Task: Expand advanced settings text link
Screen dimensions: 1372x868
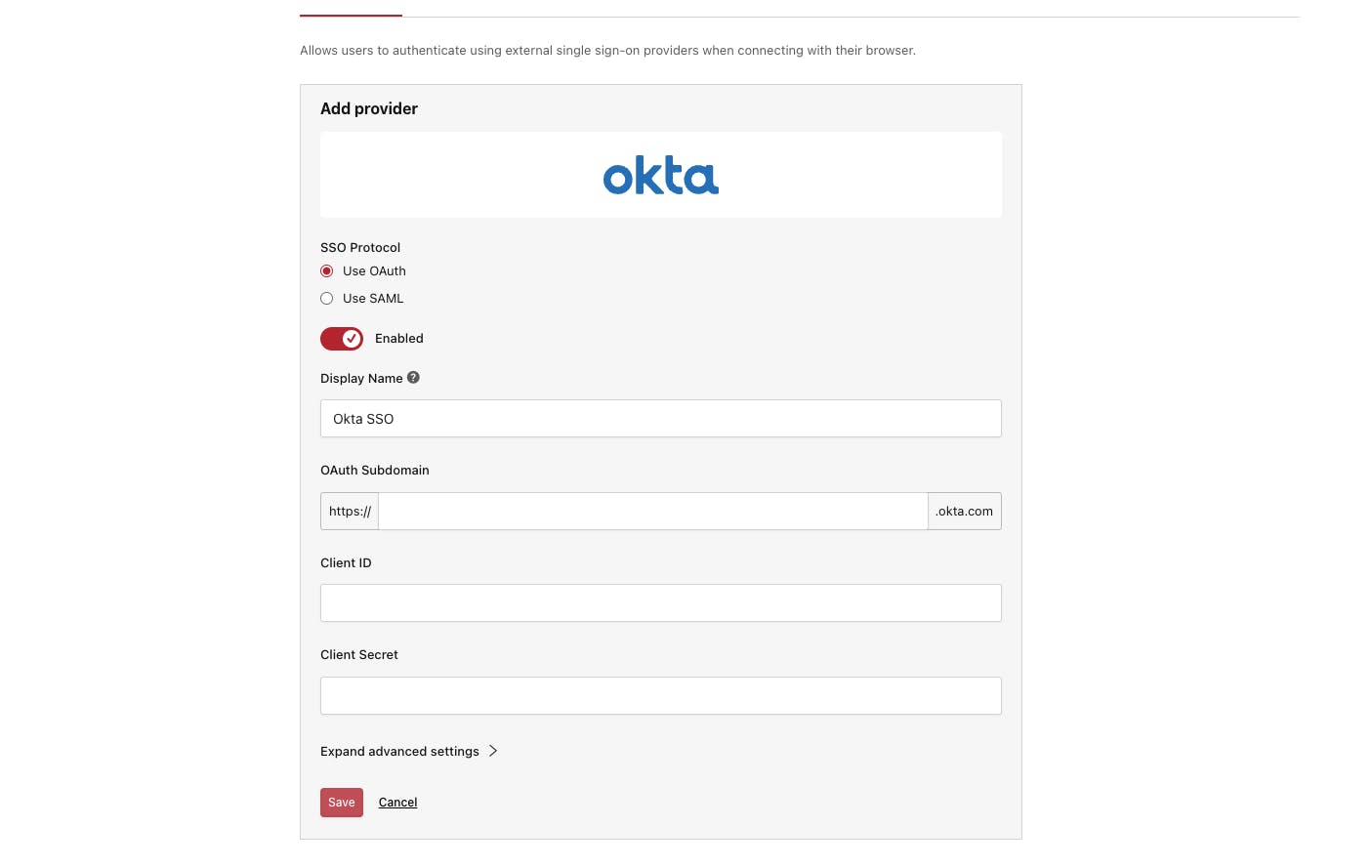Action: coord(399,752)
